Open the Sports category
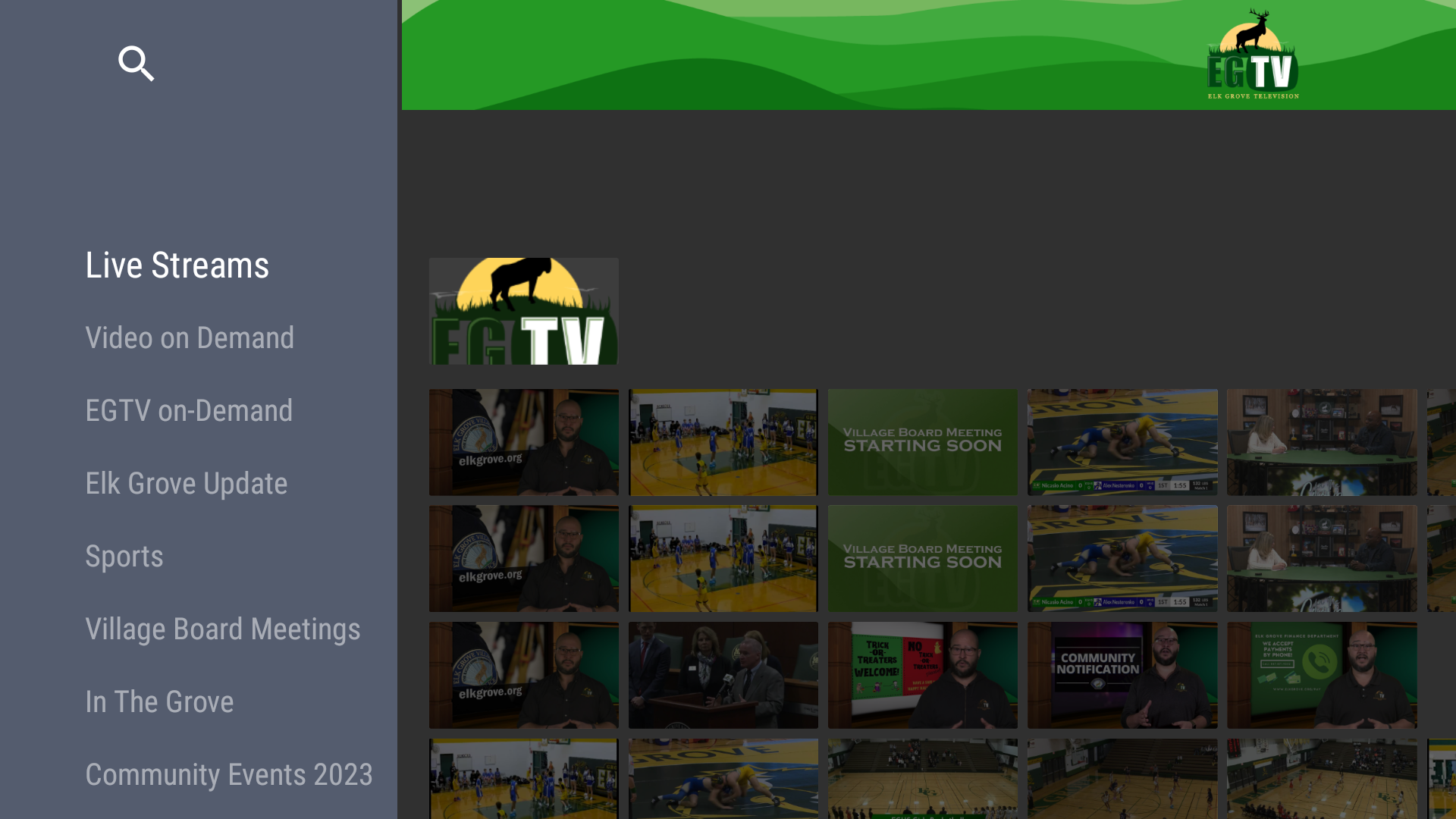The image size is (1456, 819). pos(124,556)
